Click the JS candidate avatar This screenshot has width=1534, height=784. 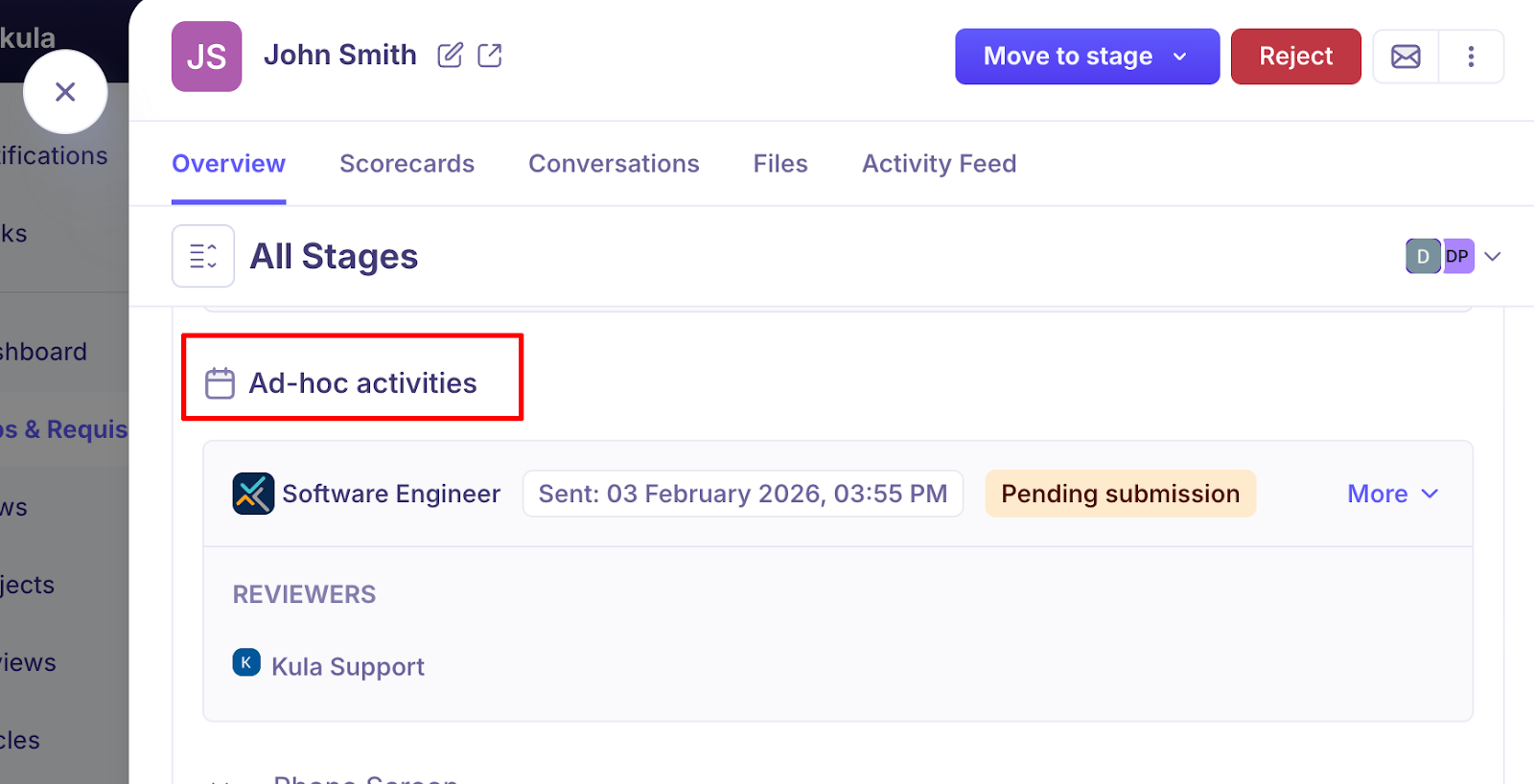[206, 57]
